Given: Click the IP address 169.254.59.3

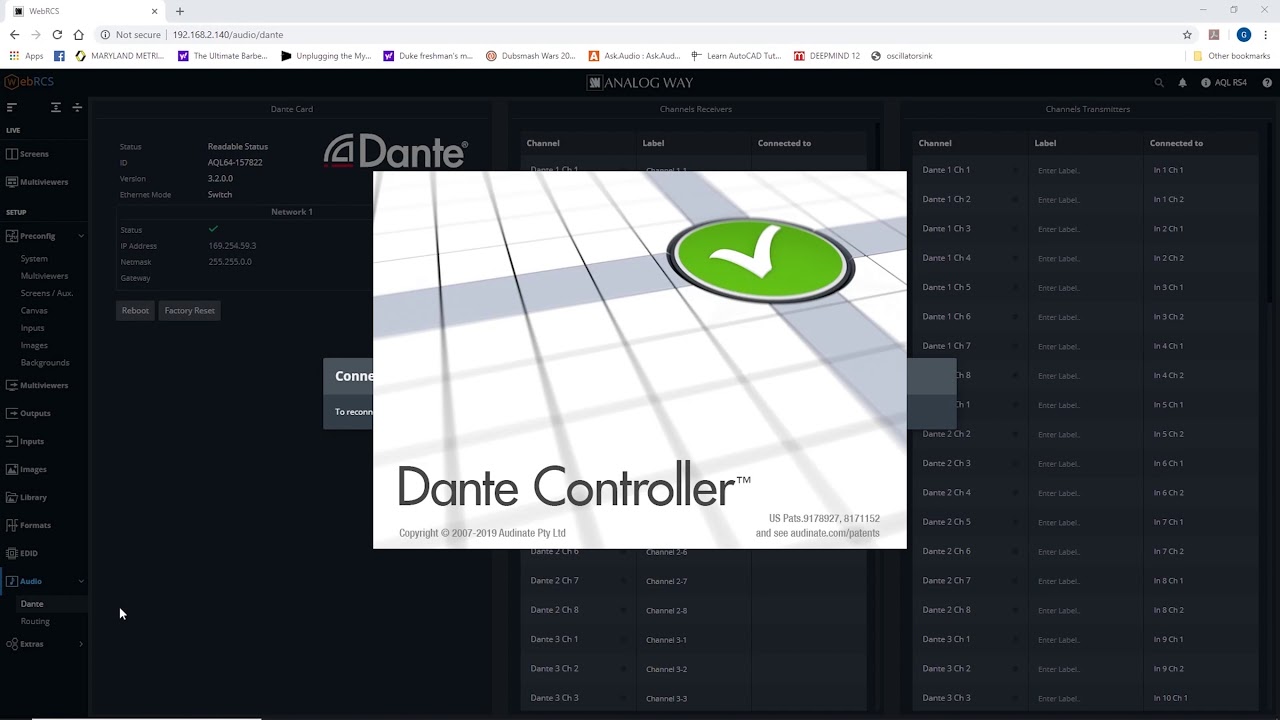Looking at the screenshot, I should (232, 246).
